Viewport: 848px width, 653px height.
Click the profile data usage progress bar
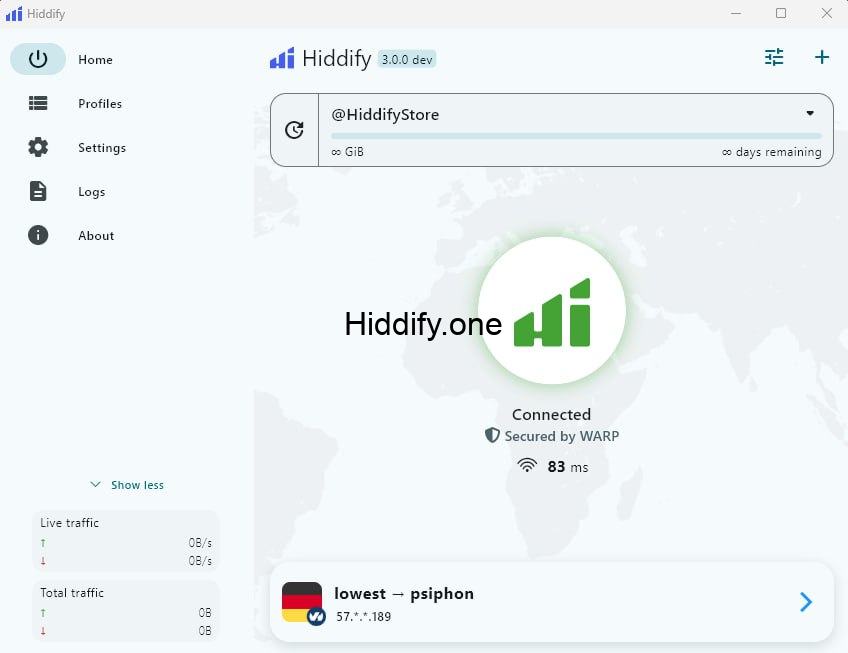pyautogui.click(x=575, y=137)
